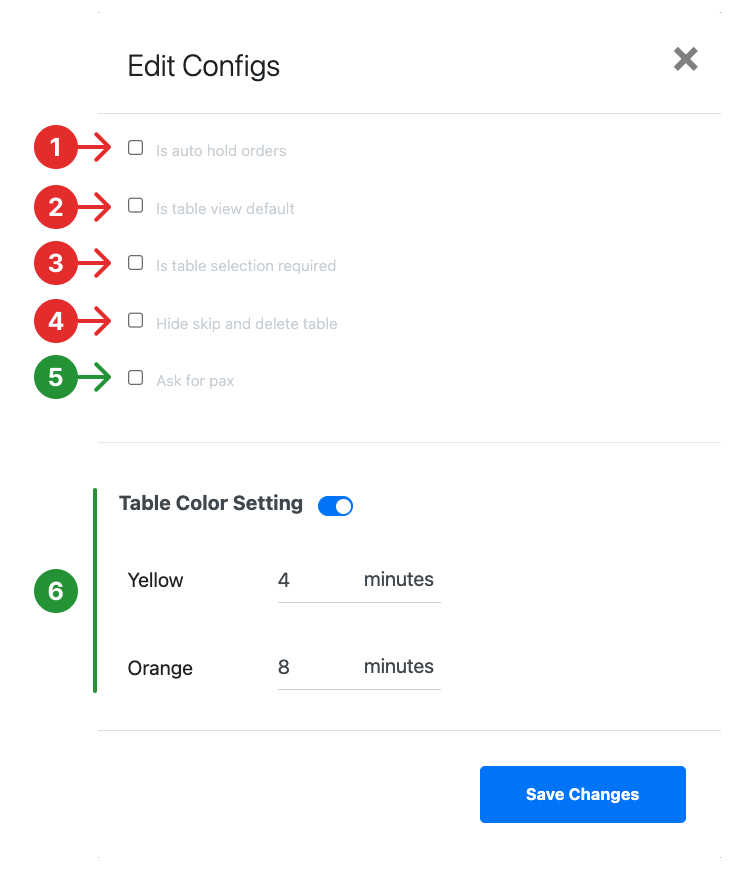This screenshot has height=886, width=739.
Task: Tick the table selection required checkbox
Action: pos(136,263)
